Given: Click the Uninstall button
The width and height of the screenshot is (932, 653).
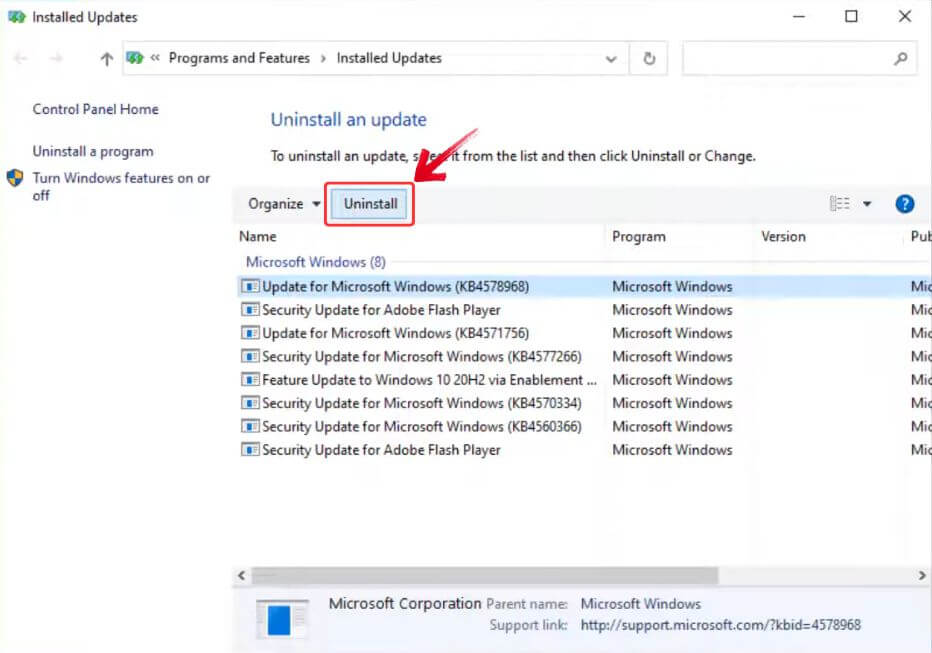Looking at the screenshot, I should [x=369, y=203].
